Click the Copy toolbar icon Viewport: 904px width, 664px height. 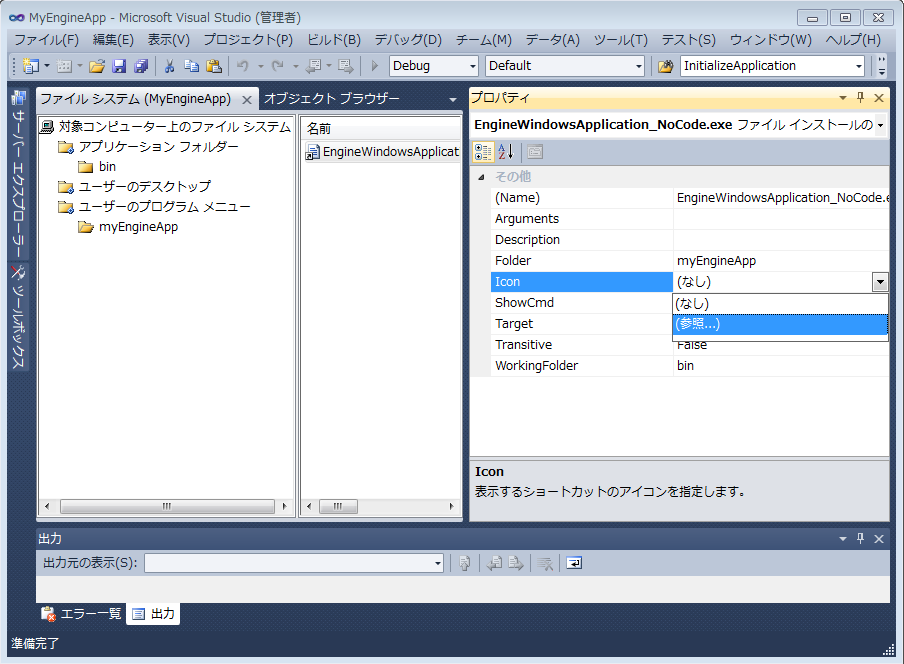(191, 66)
